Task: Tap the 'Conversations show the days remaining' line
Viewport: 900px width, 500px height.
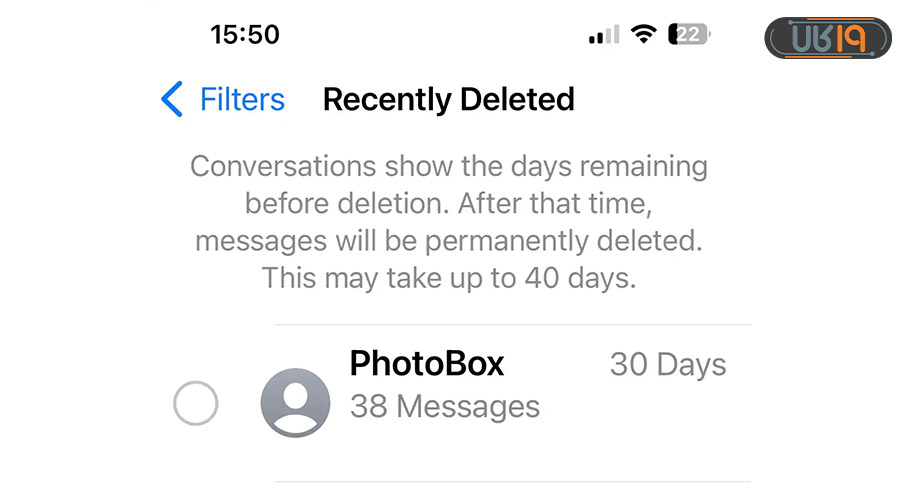Action: [x=449, y=165]
